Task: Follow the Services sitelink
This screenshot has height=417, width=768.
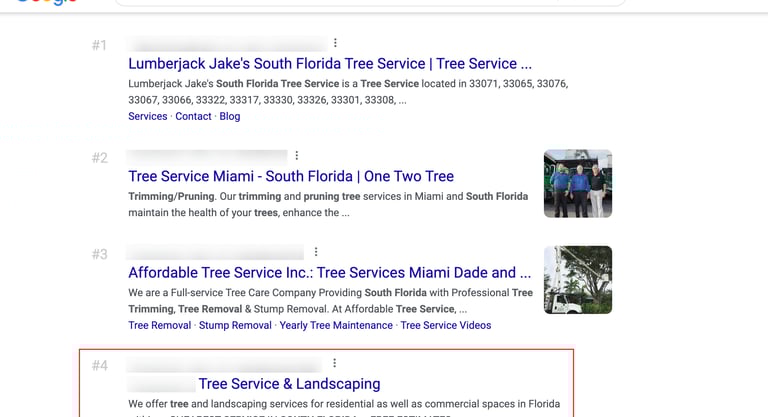Action: pos(148,117)
